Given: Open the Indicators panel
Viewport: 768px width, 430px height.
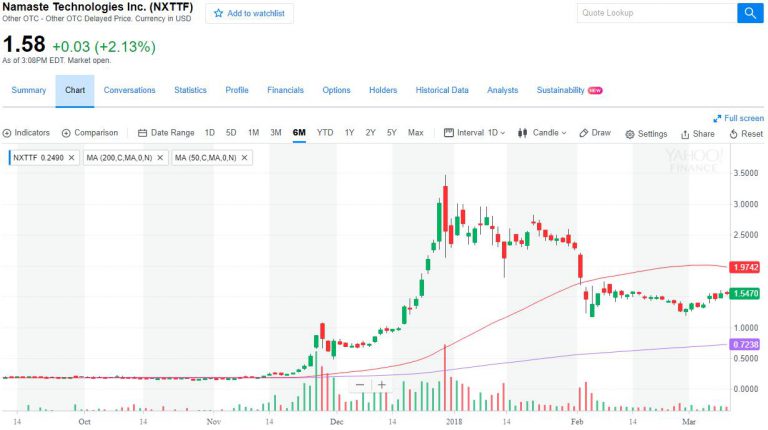Looking at the screenshot, I should [x=27, y=133].
